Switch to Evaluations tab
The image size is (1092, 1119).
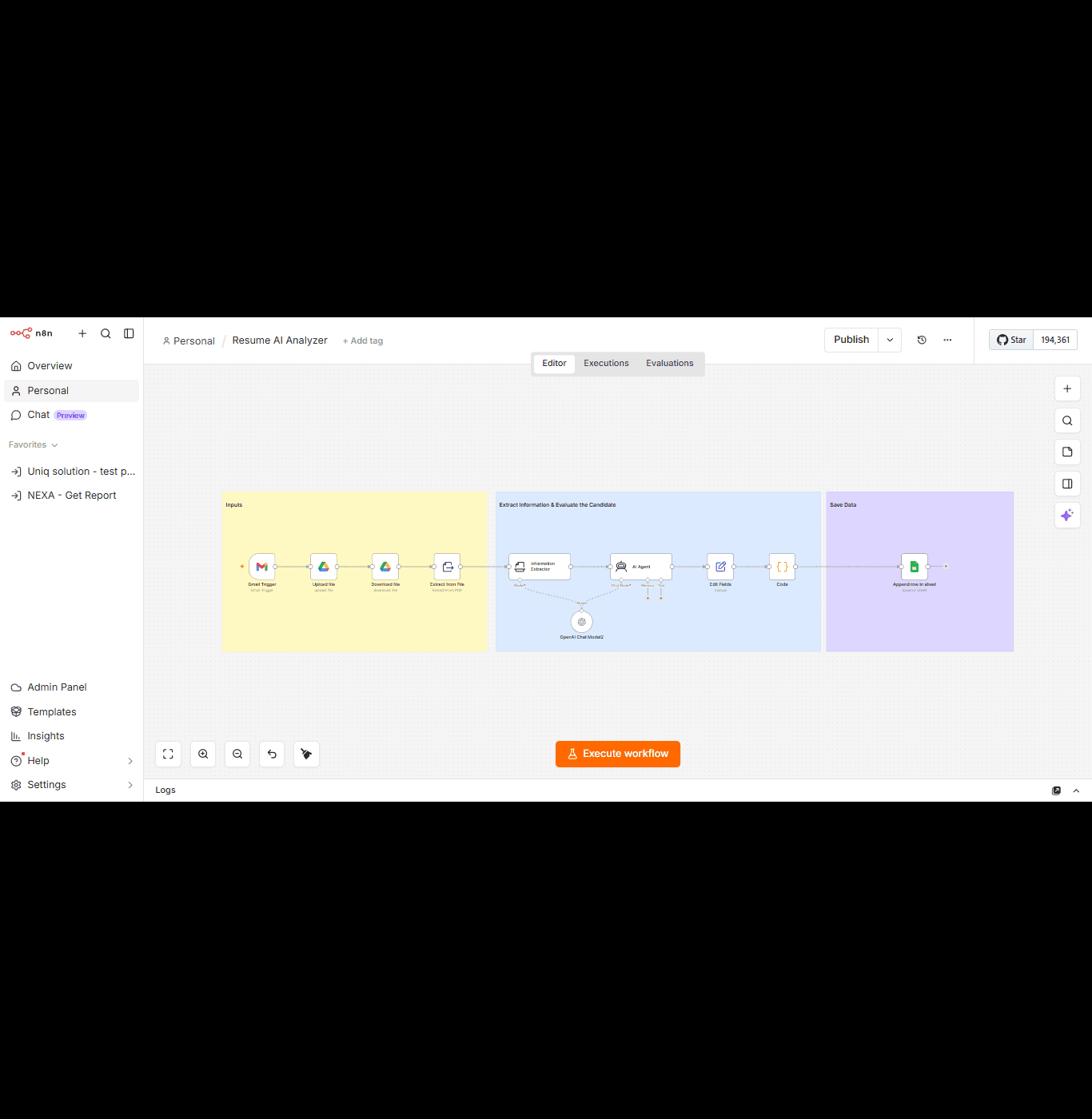(x=670, y=364)
